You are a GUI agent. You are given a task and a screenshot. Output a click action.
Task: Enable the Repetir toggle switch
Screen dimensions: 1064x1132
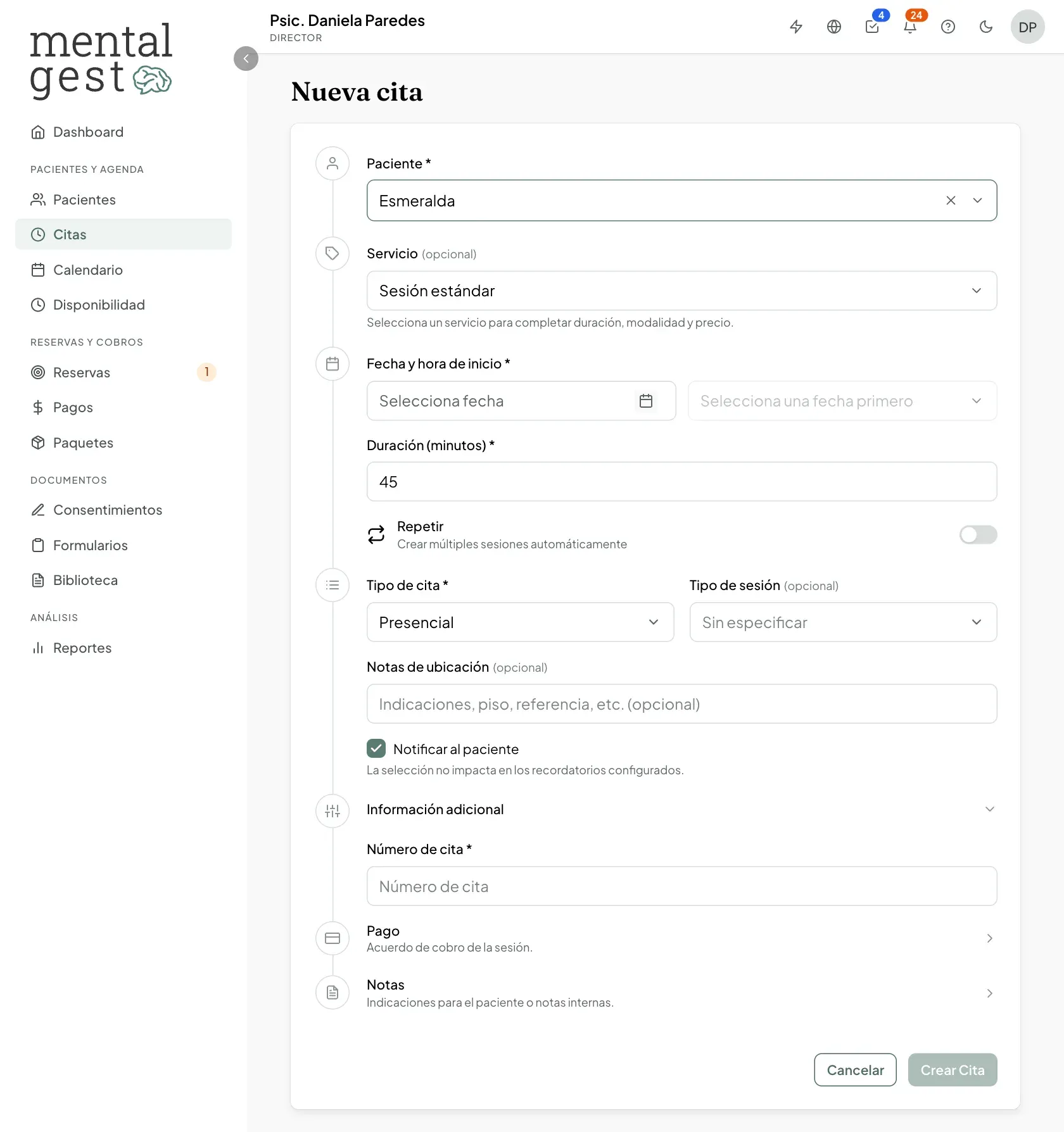(x=978, y=535)
